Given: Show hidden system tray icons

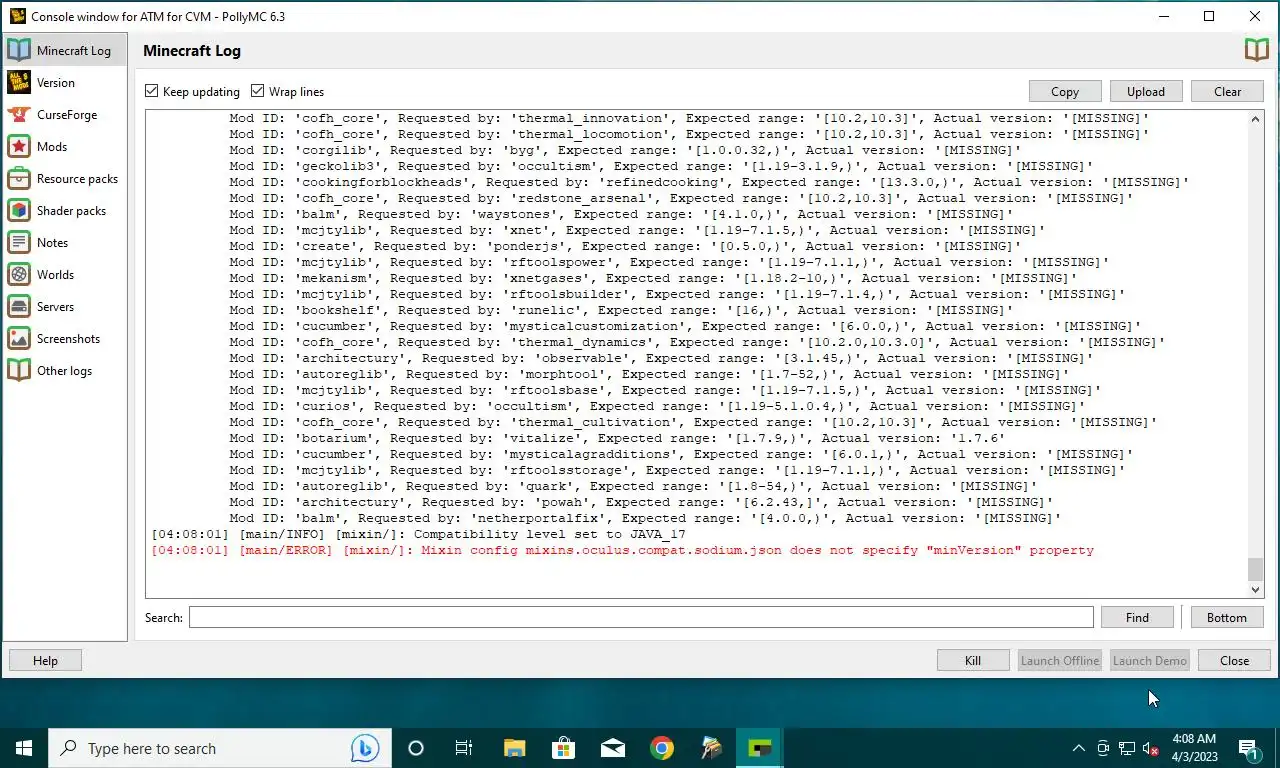Looking at the screenshot, I should point(1078,748).
